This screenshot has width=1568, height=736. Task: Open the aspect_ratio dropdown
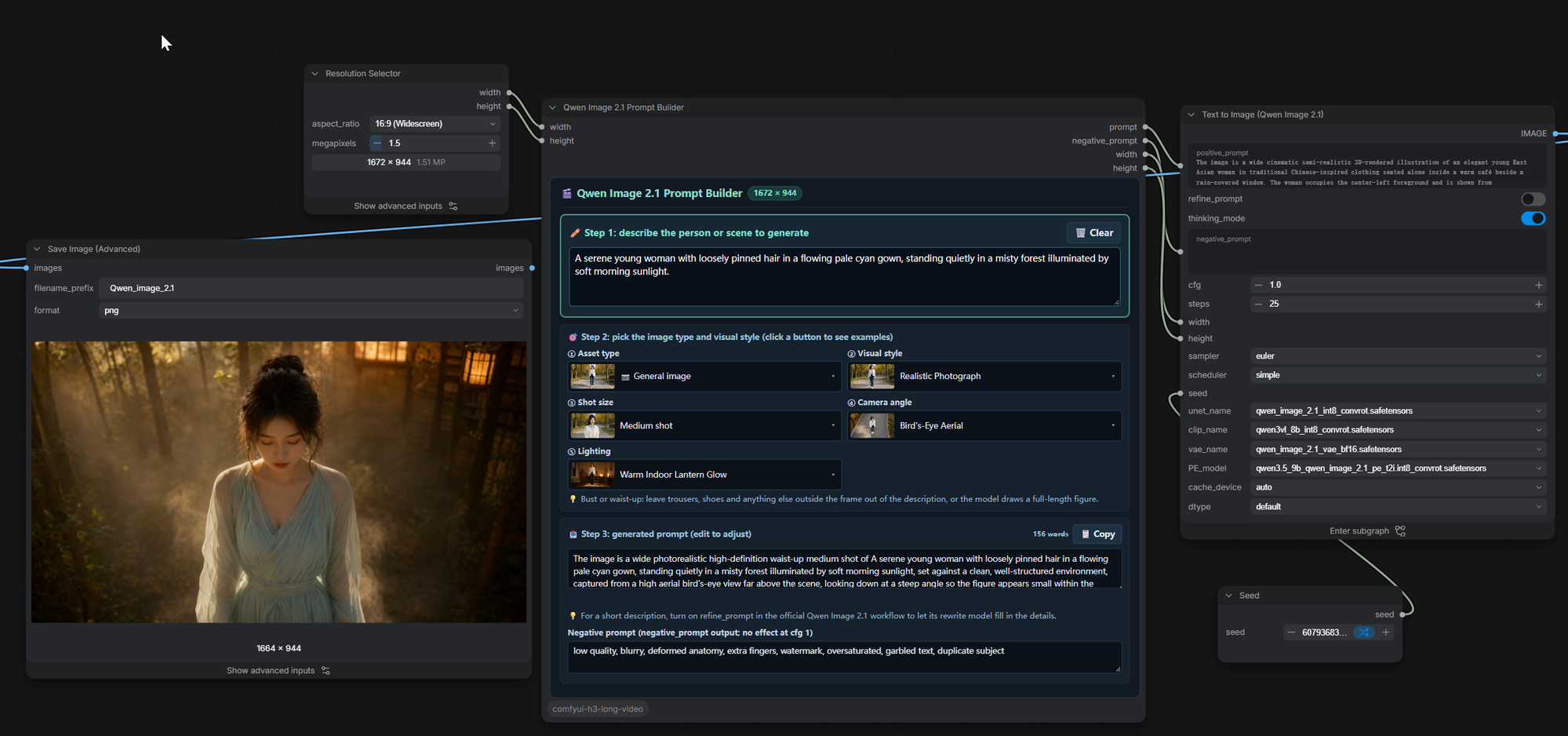click(x=435, y=124)
